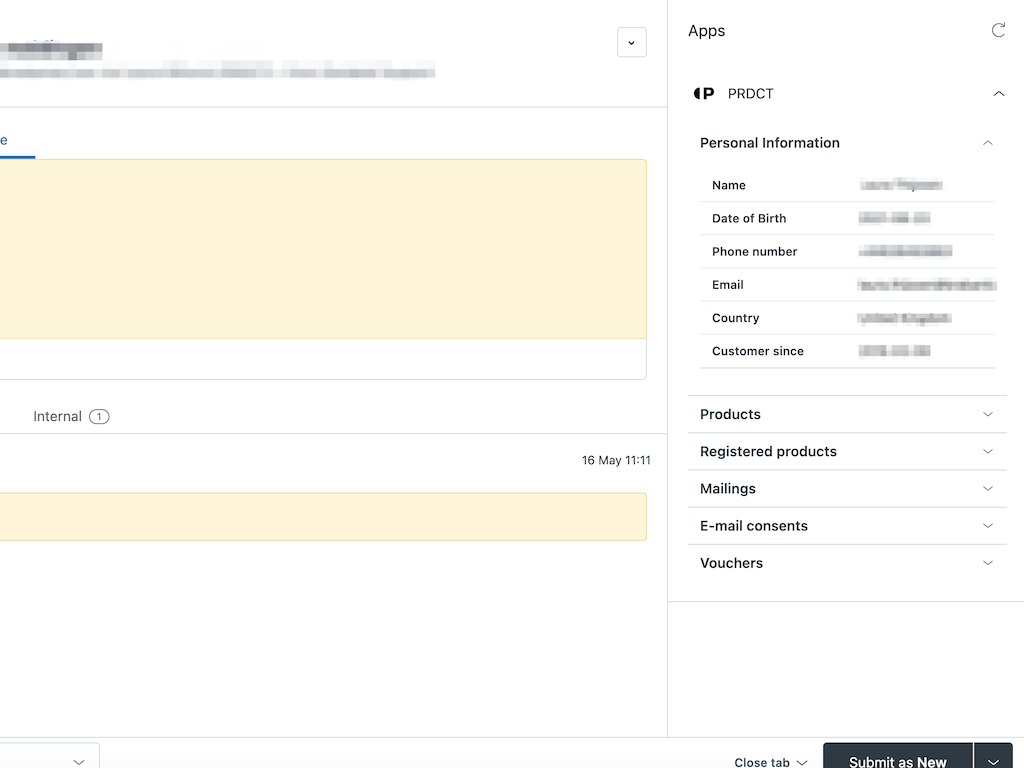Click the PRDCT app logo icon
The image size is (1024, 768).
(704, 94)
